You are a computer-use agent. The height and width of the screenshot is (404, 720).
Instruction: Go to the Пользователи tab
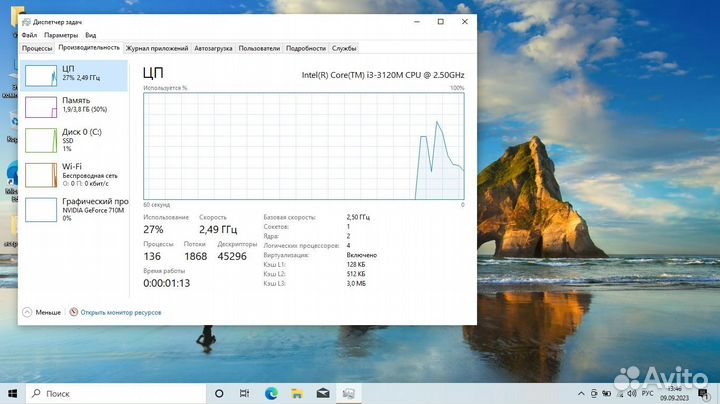259,48
